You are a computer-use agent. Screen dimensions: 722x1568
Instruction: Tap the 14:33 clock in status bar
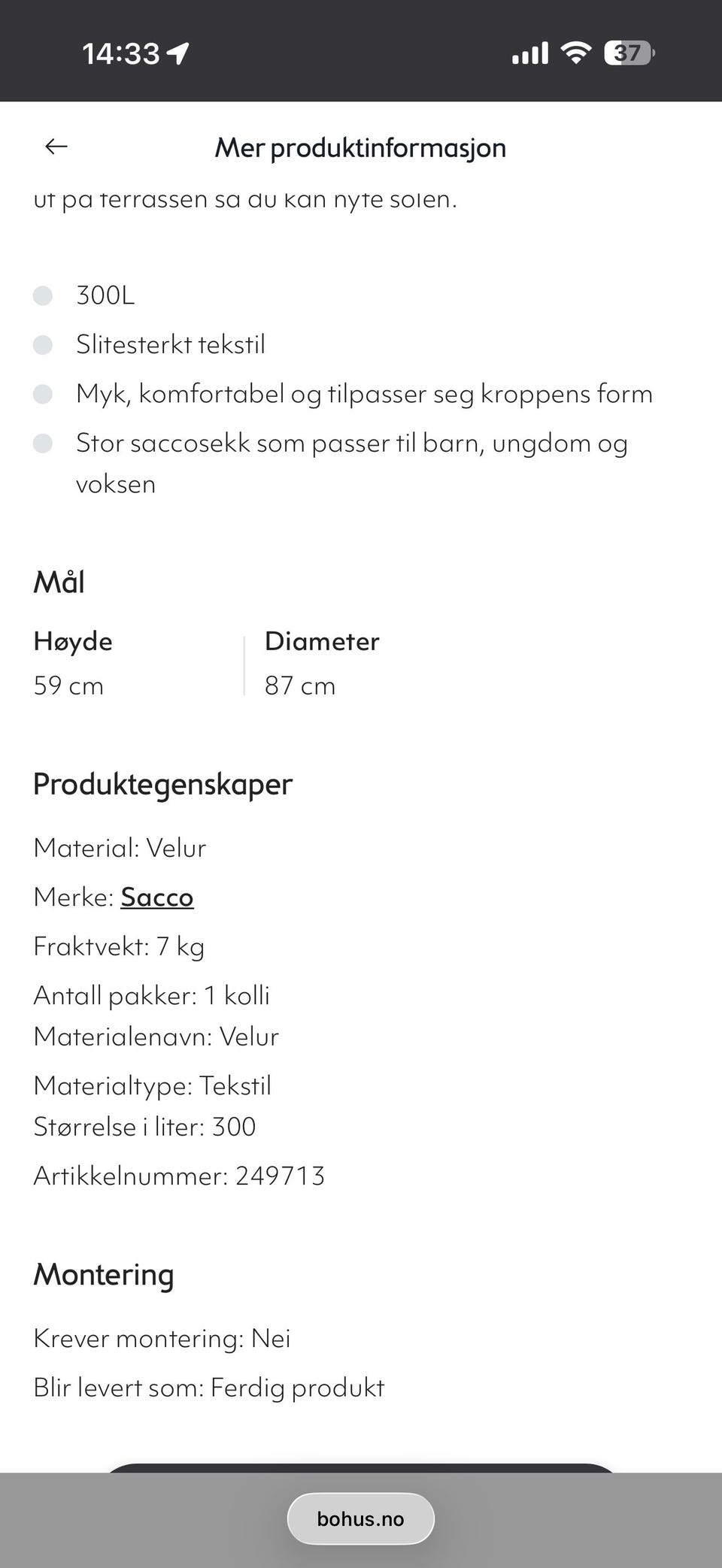click(120, 53)
